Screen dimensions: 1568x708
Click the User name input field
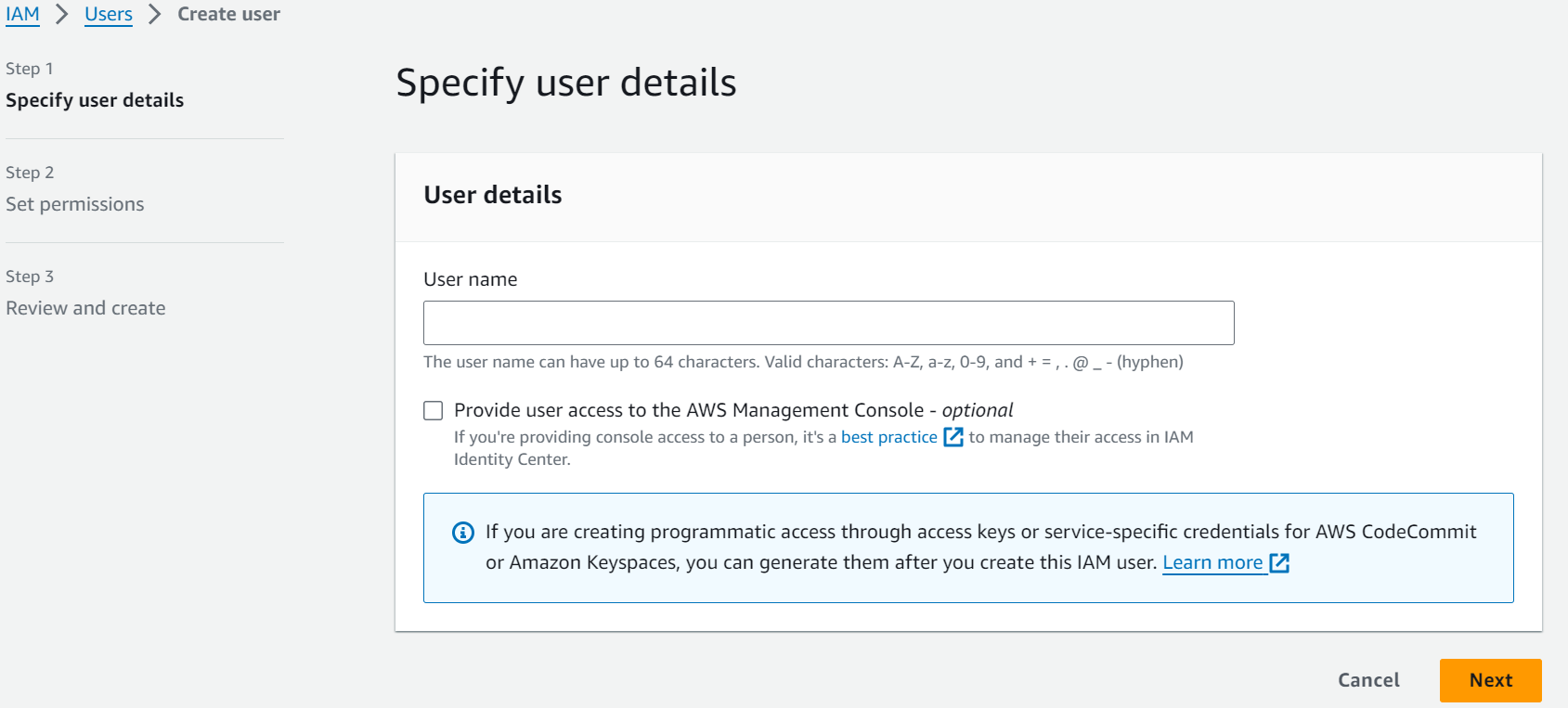pyautogui.click(x=828, y=323)
